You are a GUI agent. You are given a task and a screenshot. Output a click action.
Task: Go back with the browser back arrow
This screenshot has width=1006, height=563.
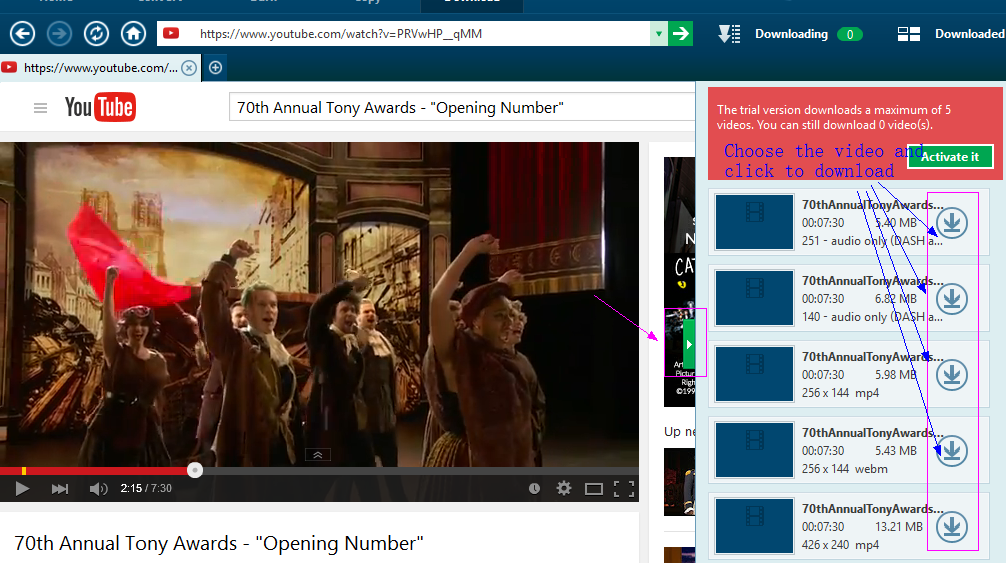(22, 33)
